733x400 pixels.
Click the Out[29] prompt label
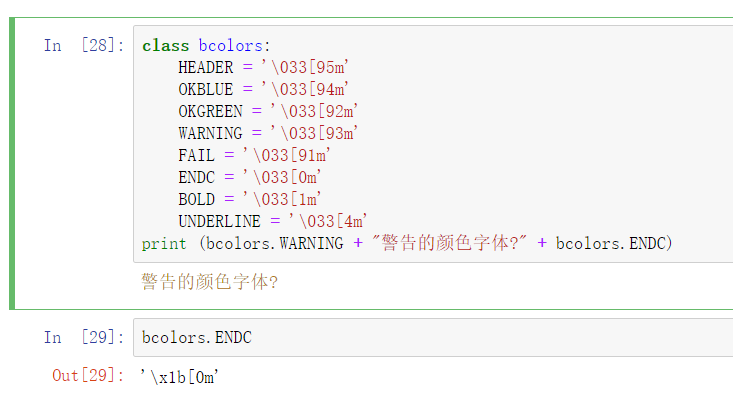(x=88, y=376)
